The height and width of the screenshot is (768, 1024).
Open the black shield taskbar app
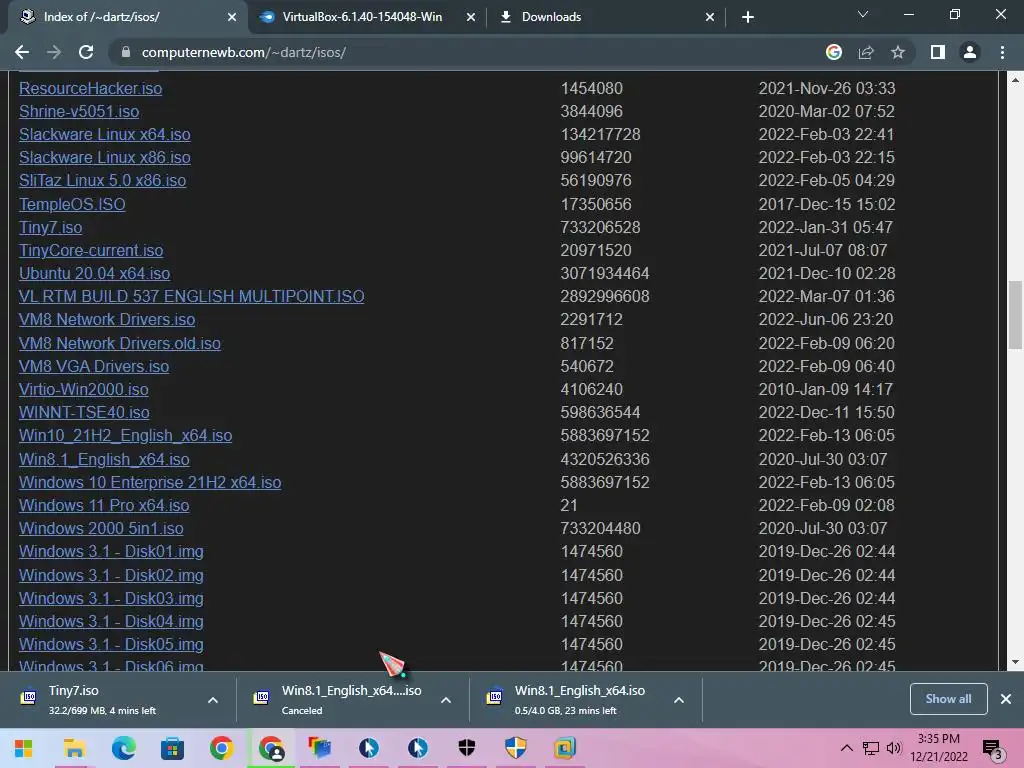(466, 748)
